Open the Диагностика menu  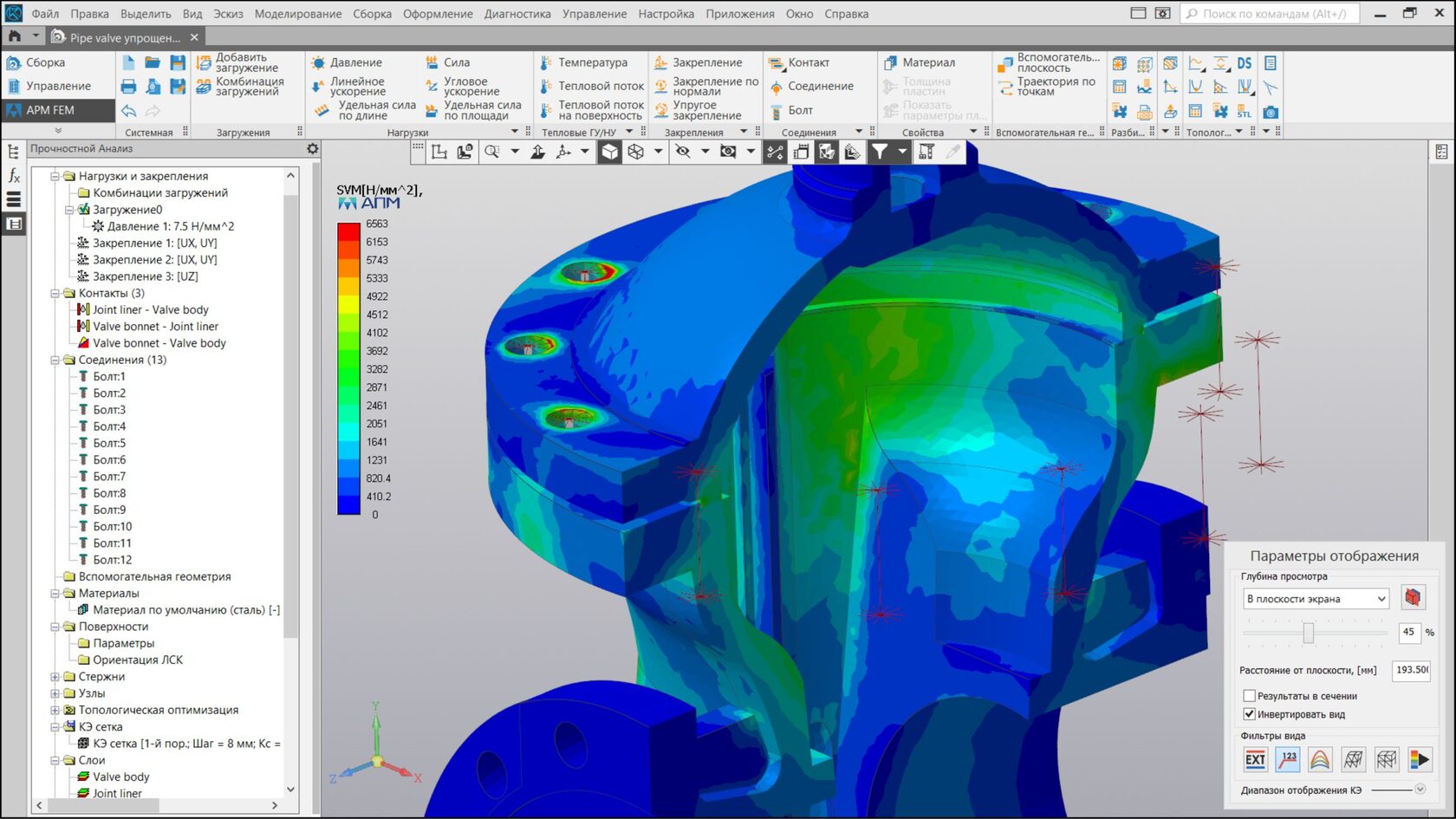point(517,14)
